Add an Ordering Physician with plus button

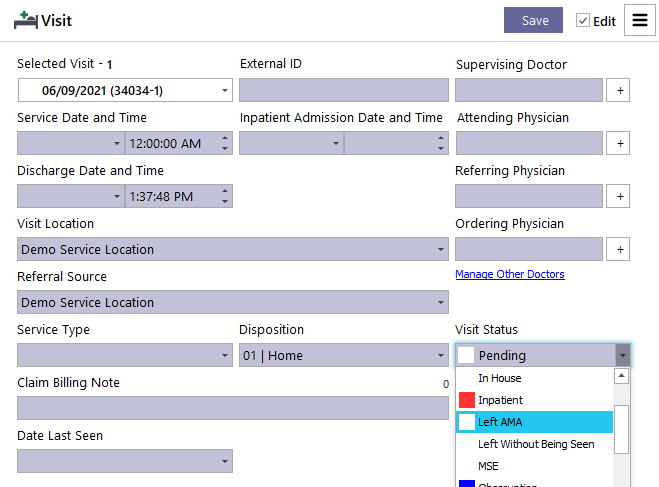tap(618, 249)
